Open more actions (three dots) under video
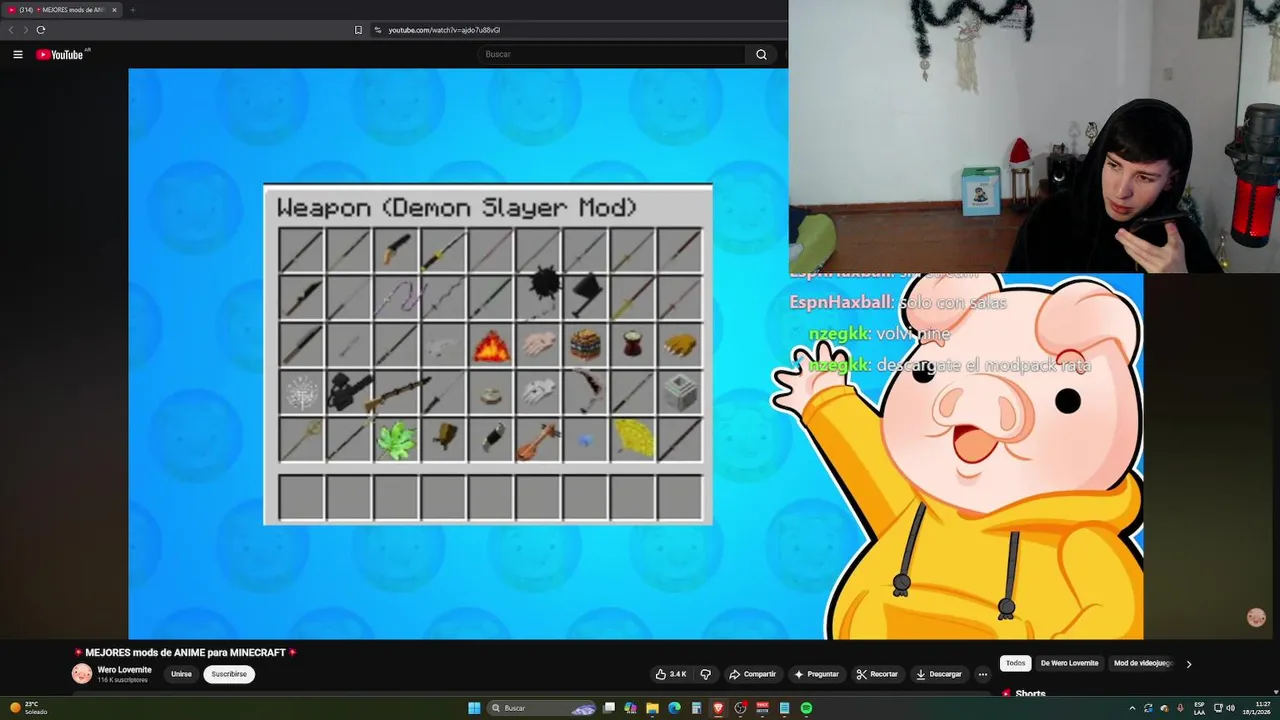 point(982,674)
